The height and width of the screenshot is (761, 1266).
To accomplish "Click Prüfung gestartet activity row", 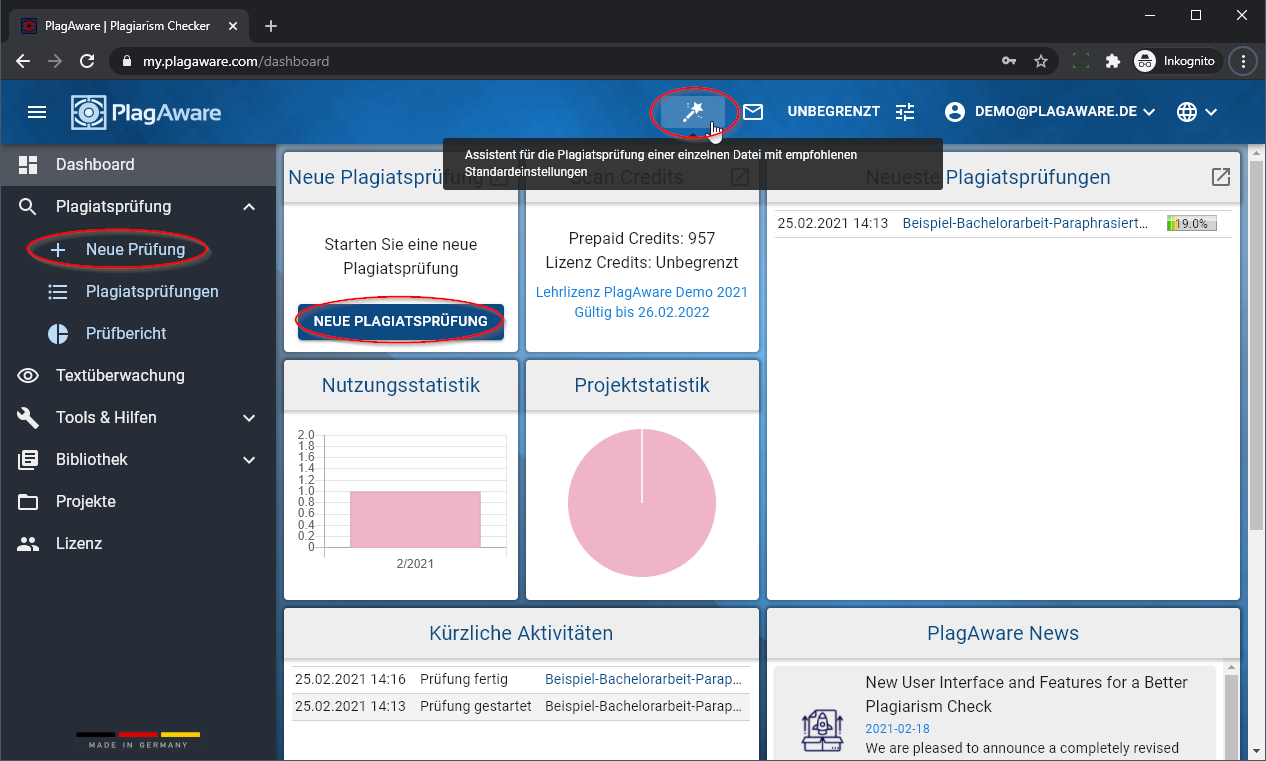I will click(x=521, y=706).
